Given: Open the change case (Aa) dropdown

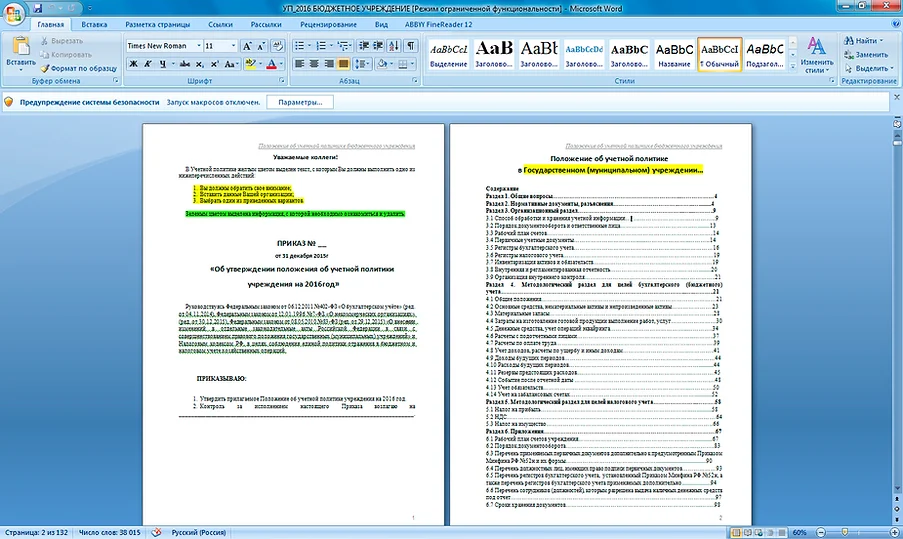Looking at the screenshot, I should coord(231,64).
